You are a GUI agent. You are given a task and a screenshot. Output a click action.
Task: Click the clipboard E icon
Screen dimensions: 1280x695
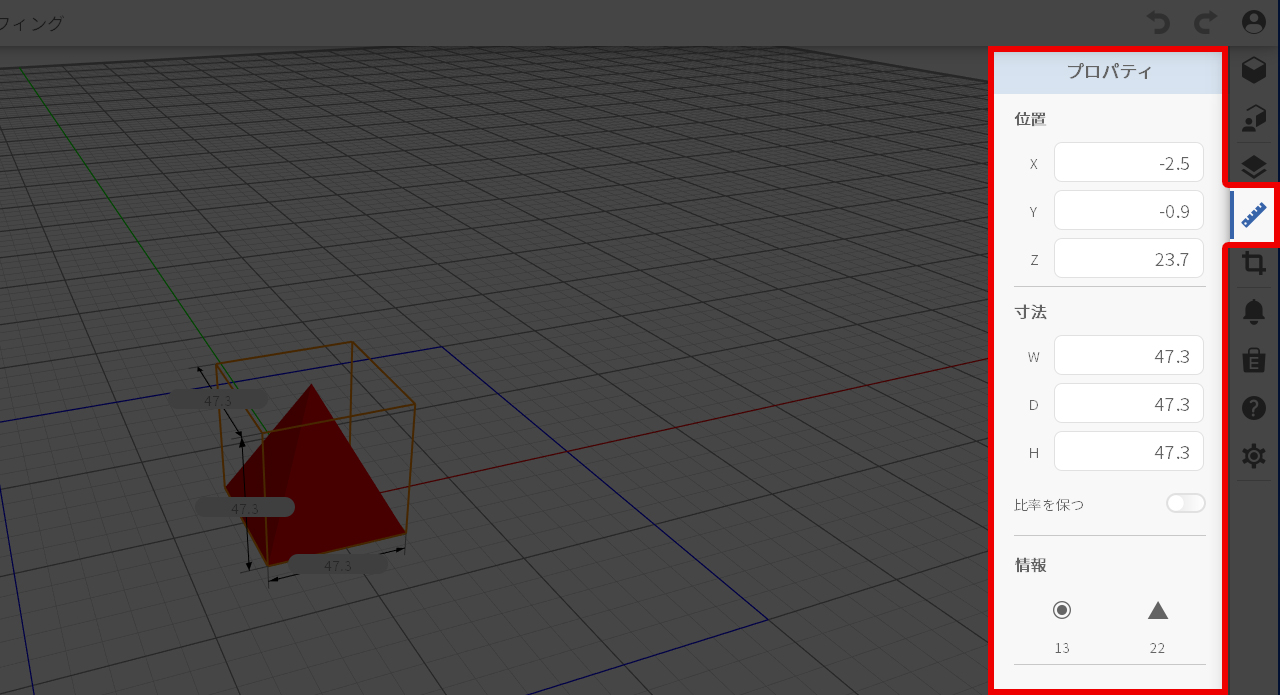(x=1254, y=360)
